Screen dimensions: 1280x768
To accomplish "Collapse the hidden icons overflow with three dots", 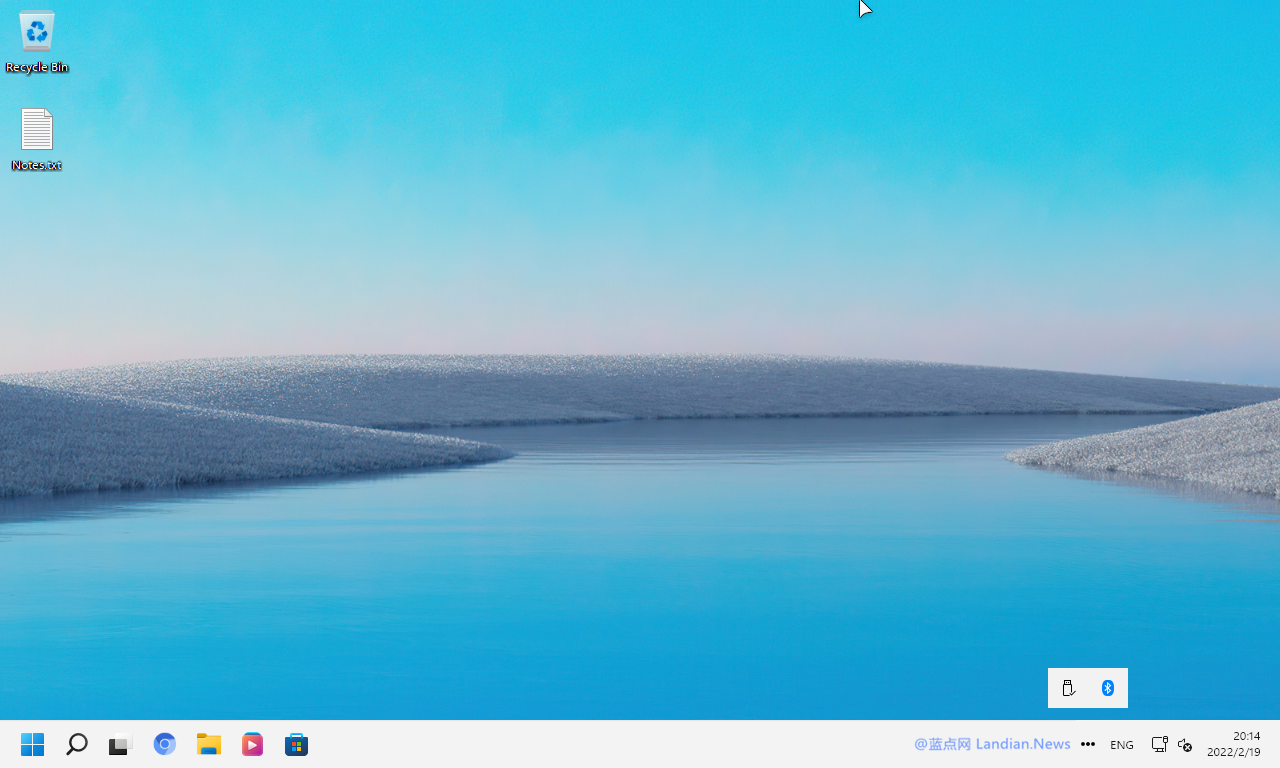I will [1088, 744].
